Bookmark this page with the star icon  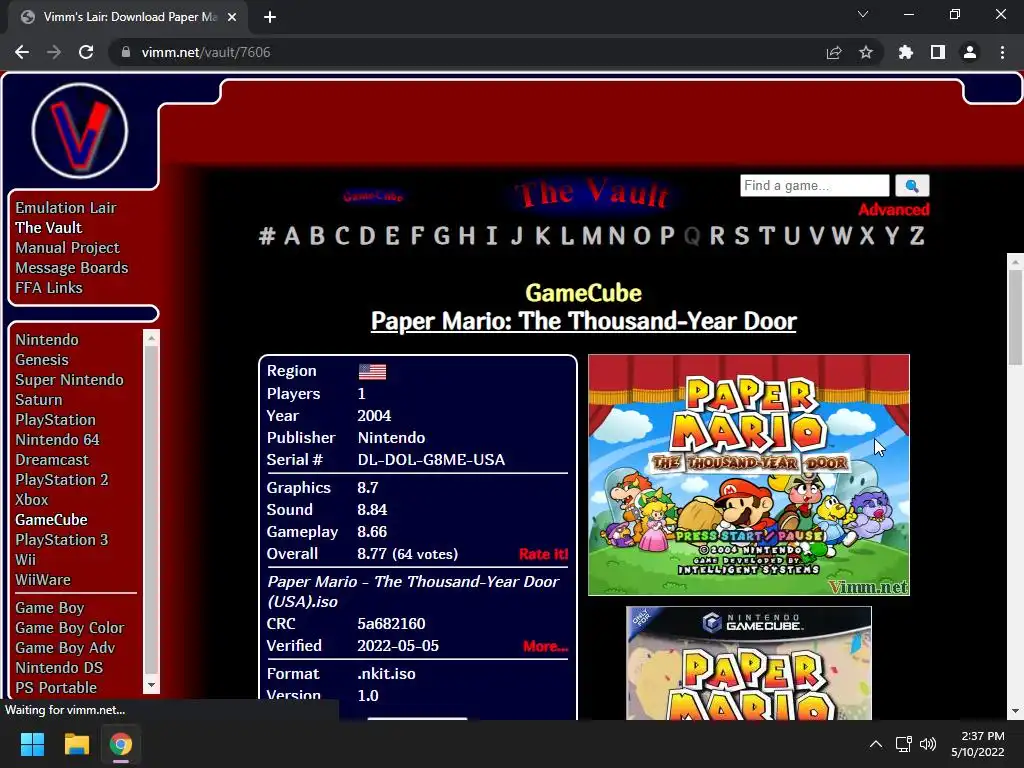(865, 52)
